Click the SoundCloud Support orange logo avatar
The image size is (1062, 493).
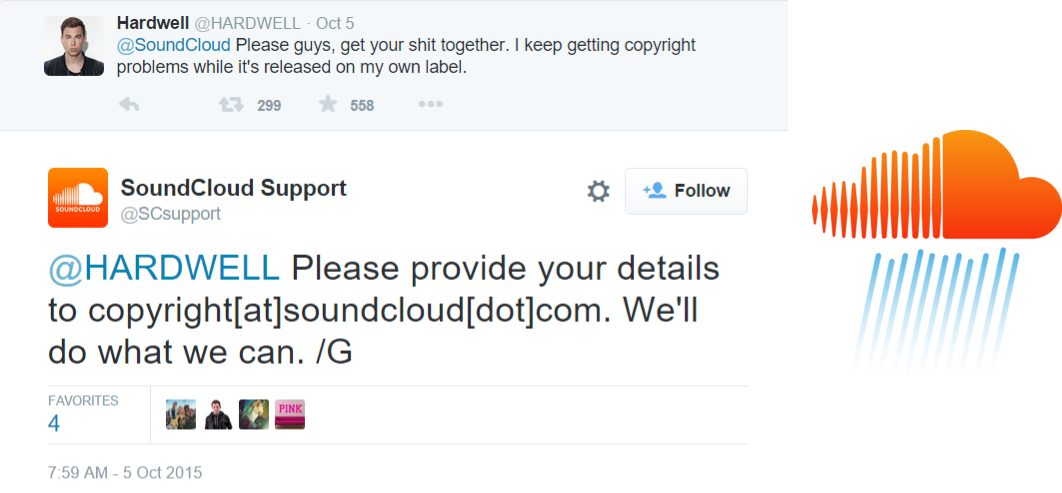[78, 198]
